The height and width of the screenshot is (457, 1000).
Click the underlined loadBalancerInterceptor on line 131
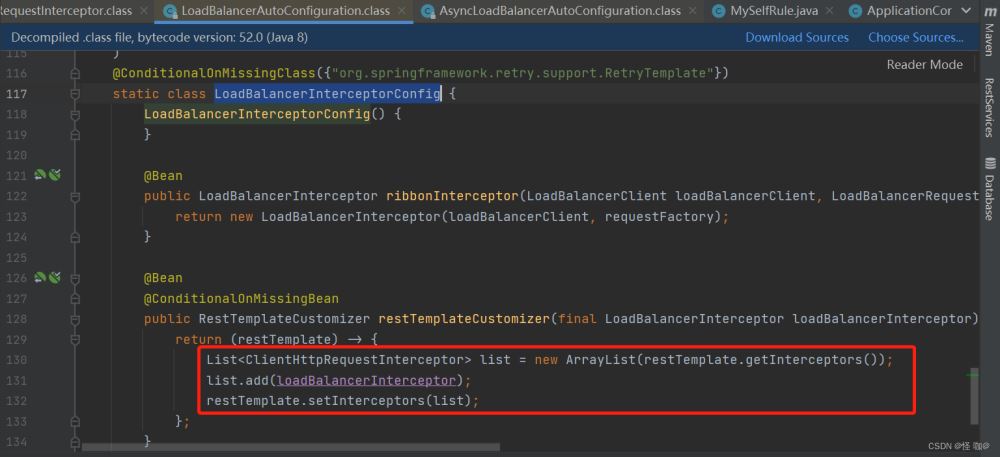pyautogui.click(x=368, y=380)
